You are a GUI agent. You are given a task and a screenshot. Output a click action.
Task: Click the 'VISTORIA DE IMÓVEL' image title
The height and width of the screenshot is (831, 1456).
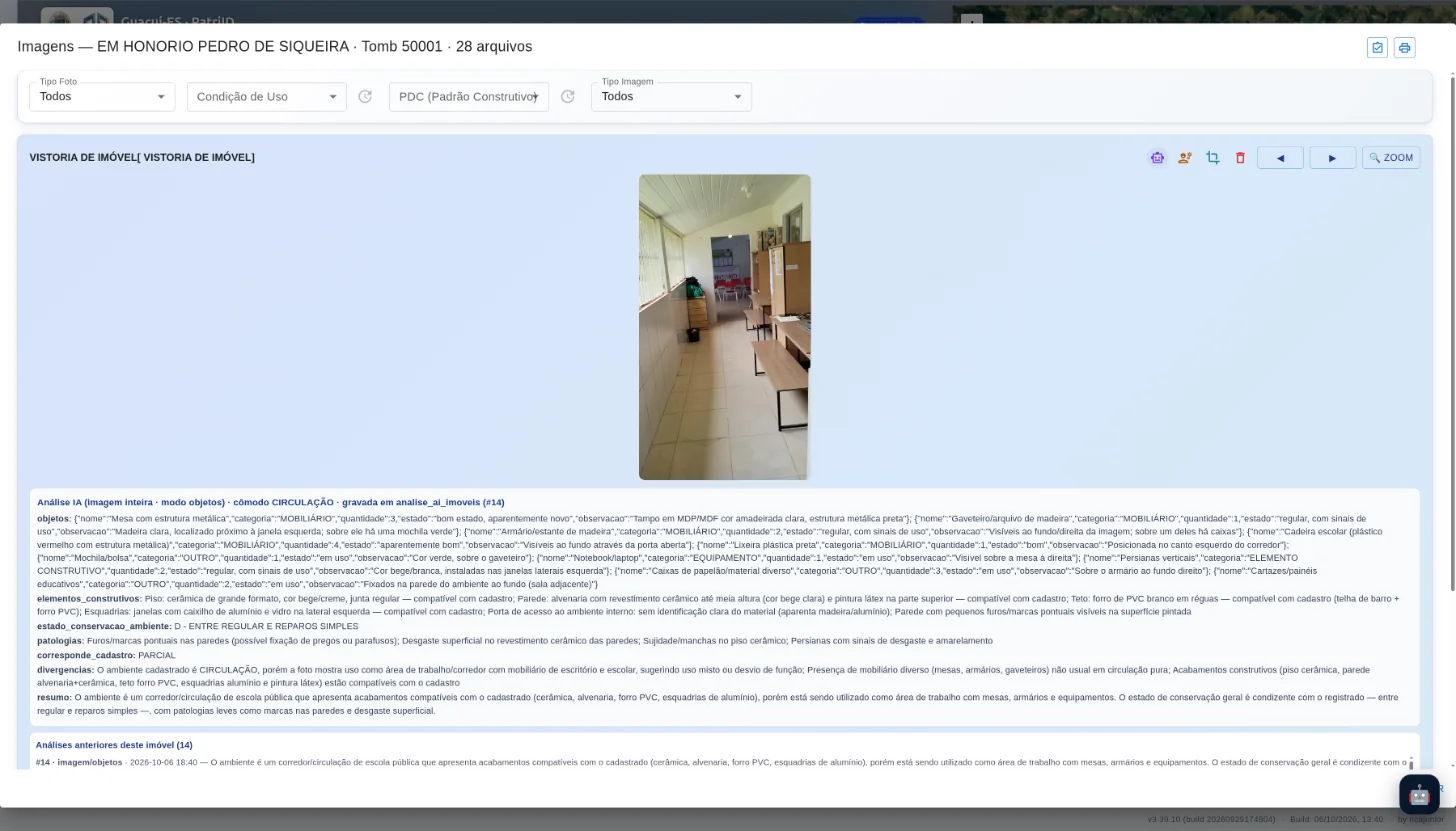[142, 158]
